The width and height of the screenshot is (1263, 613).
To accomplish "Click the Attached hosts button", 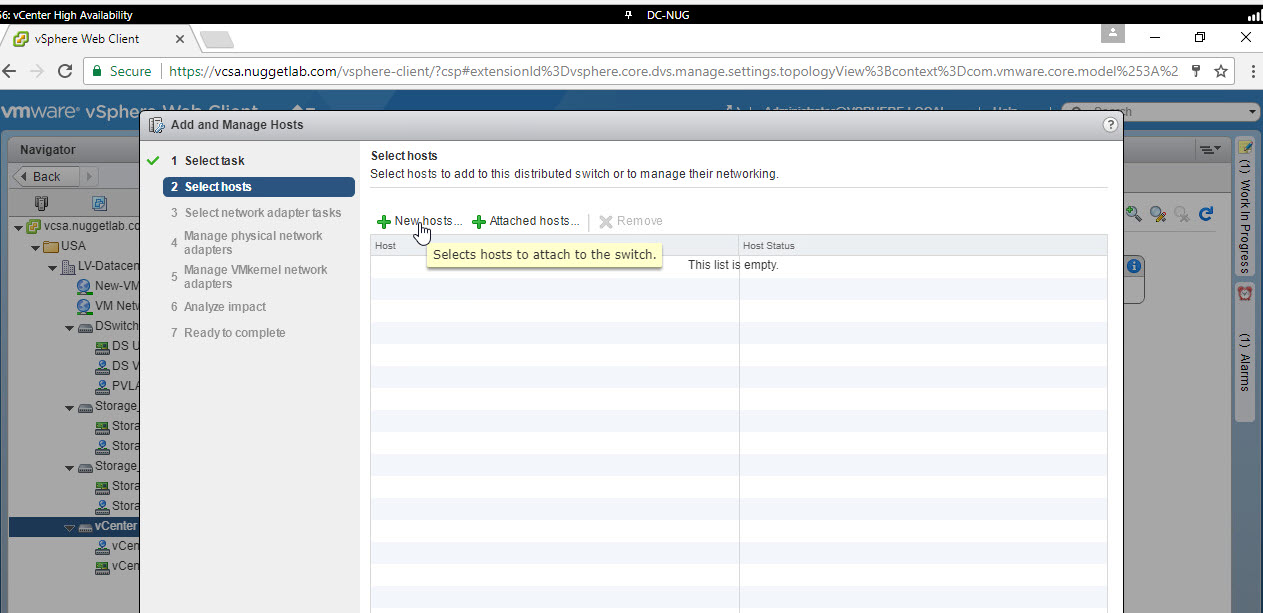I will coord(525,221).
